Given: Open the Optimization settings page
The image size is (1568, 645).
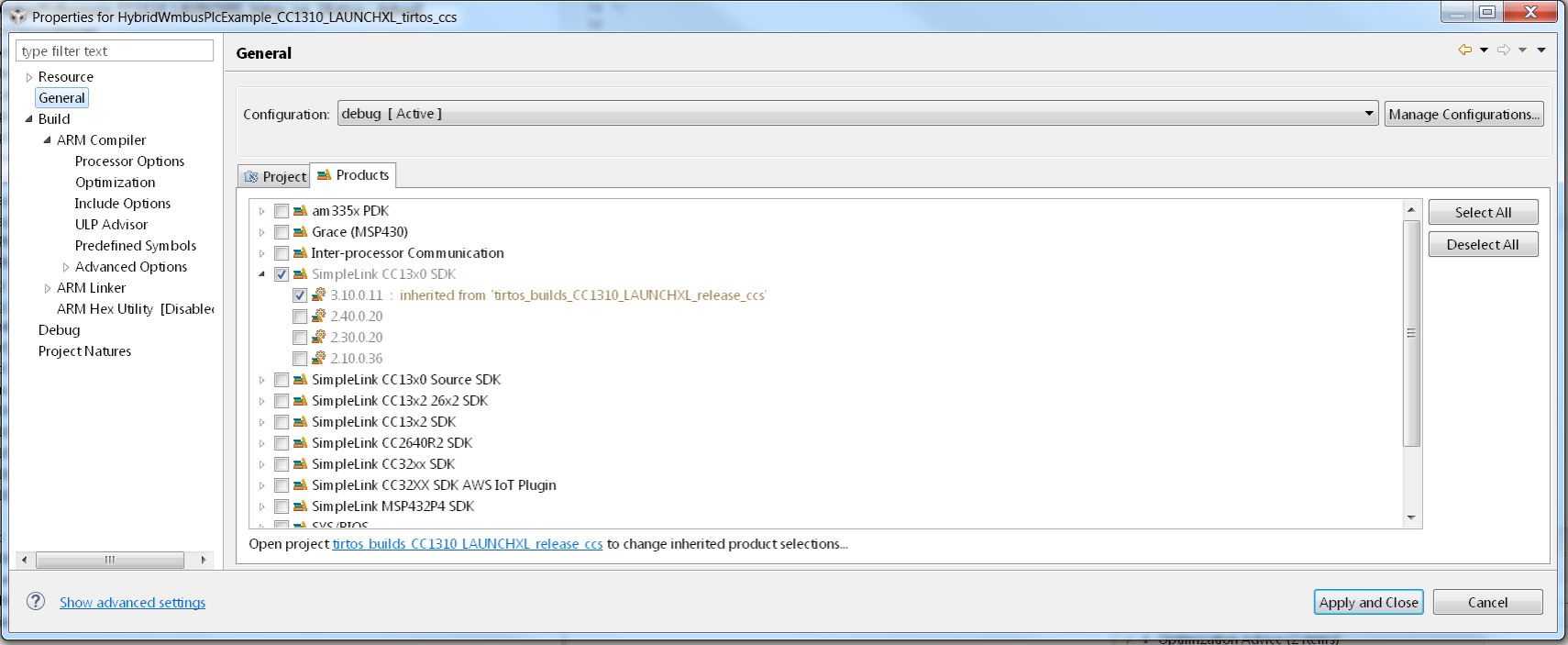Looking at the screenshot, I should point(115,183).
